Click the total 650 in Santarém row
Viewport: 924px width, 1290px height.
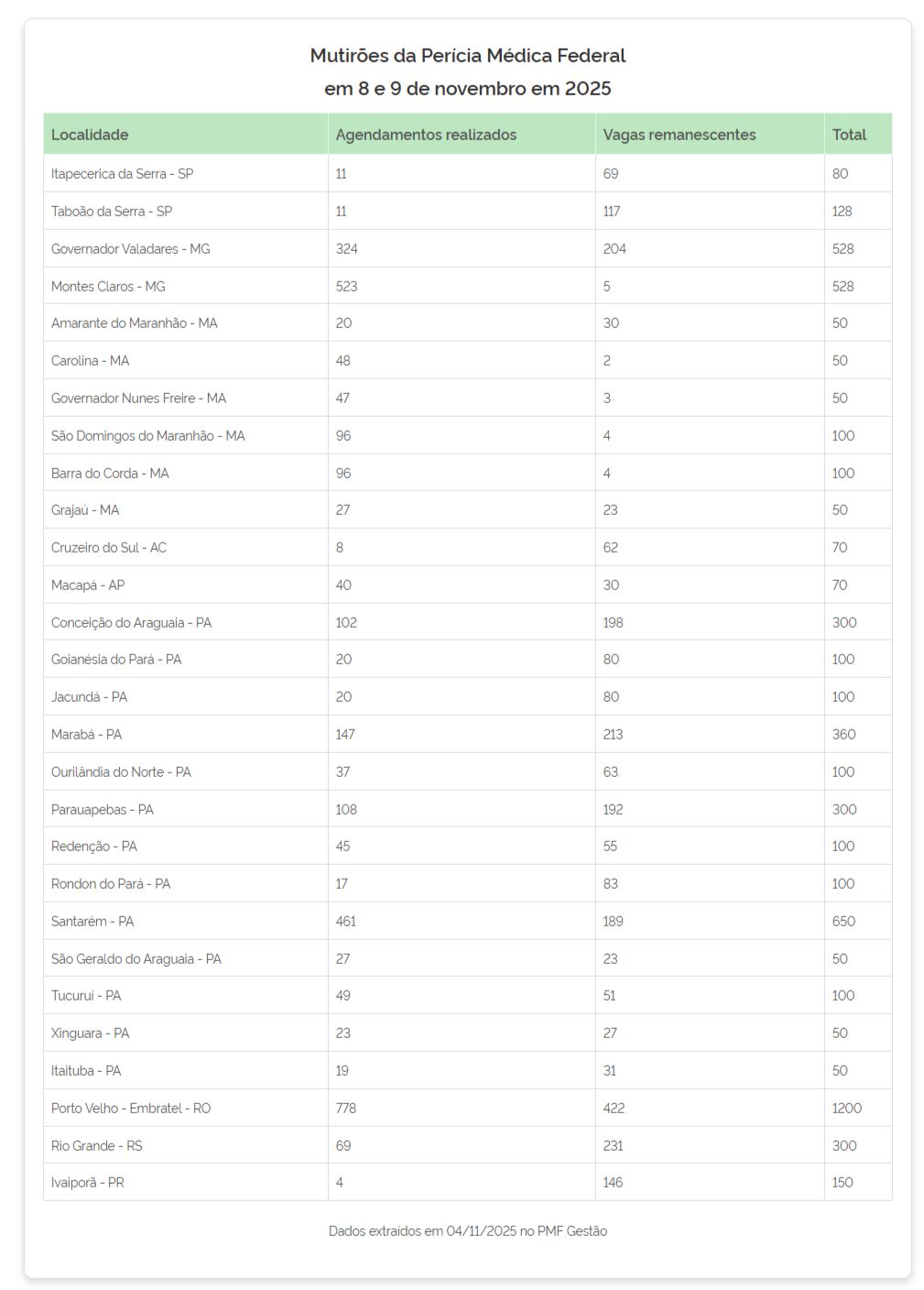coord(843,922)
